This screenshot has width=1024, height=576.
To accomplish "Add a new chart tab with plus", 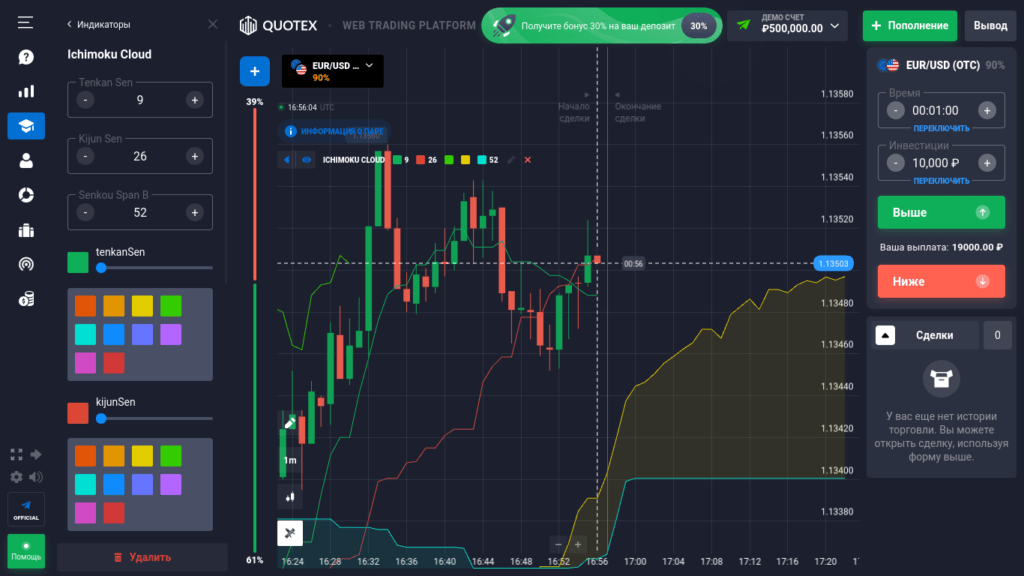I will click(x=254, y=71).
